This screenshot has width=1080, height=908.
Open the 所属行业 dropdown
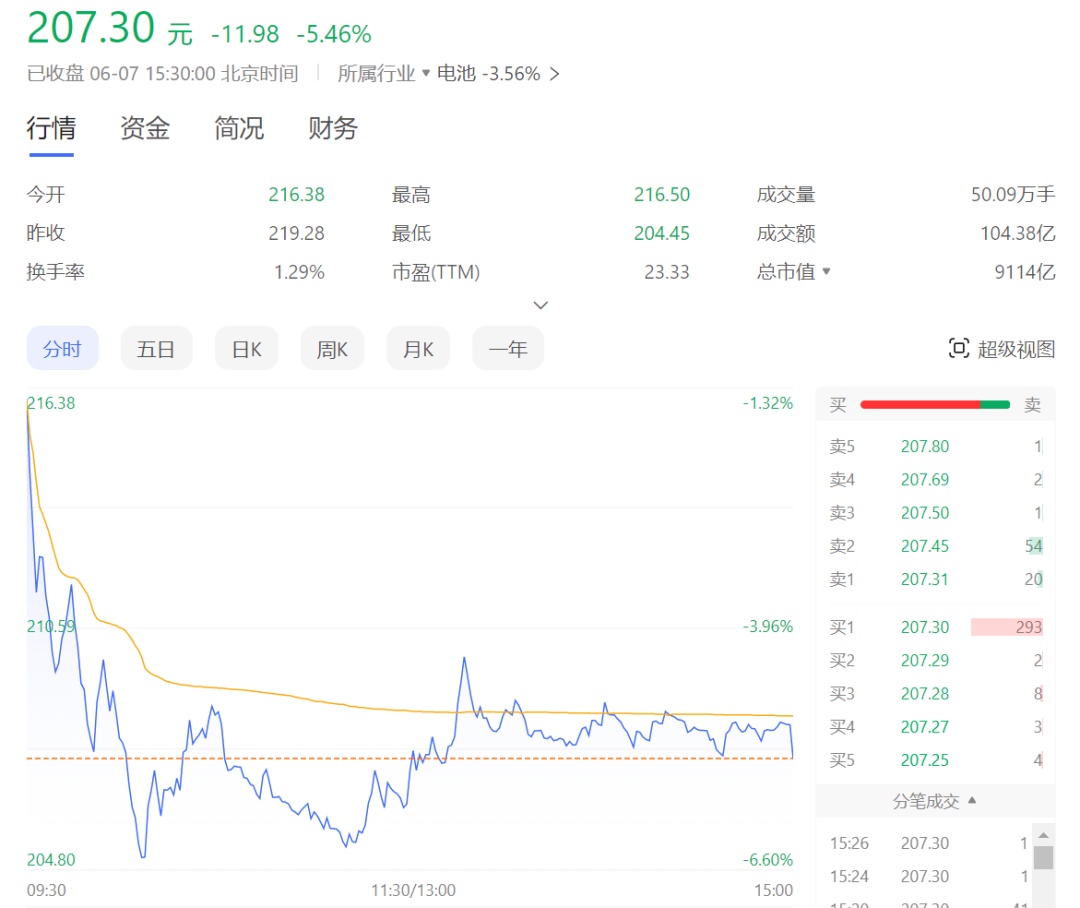tap(383, 74)
